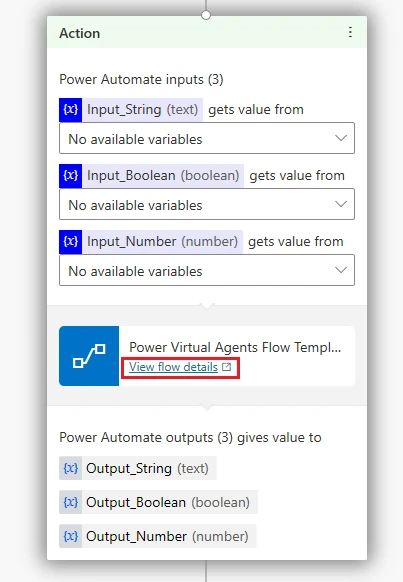Click the Input_Boolean variable icon

tap(71, 176)
